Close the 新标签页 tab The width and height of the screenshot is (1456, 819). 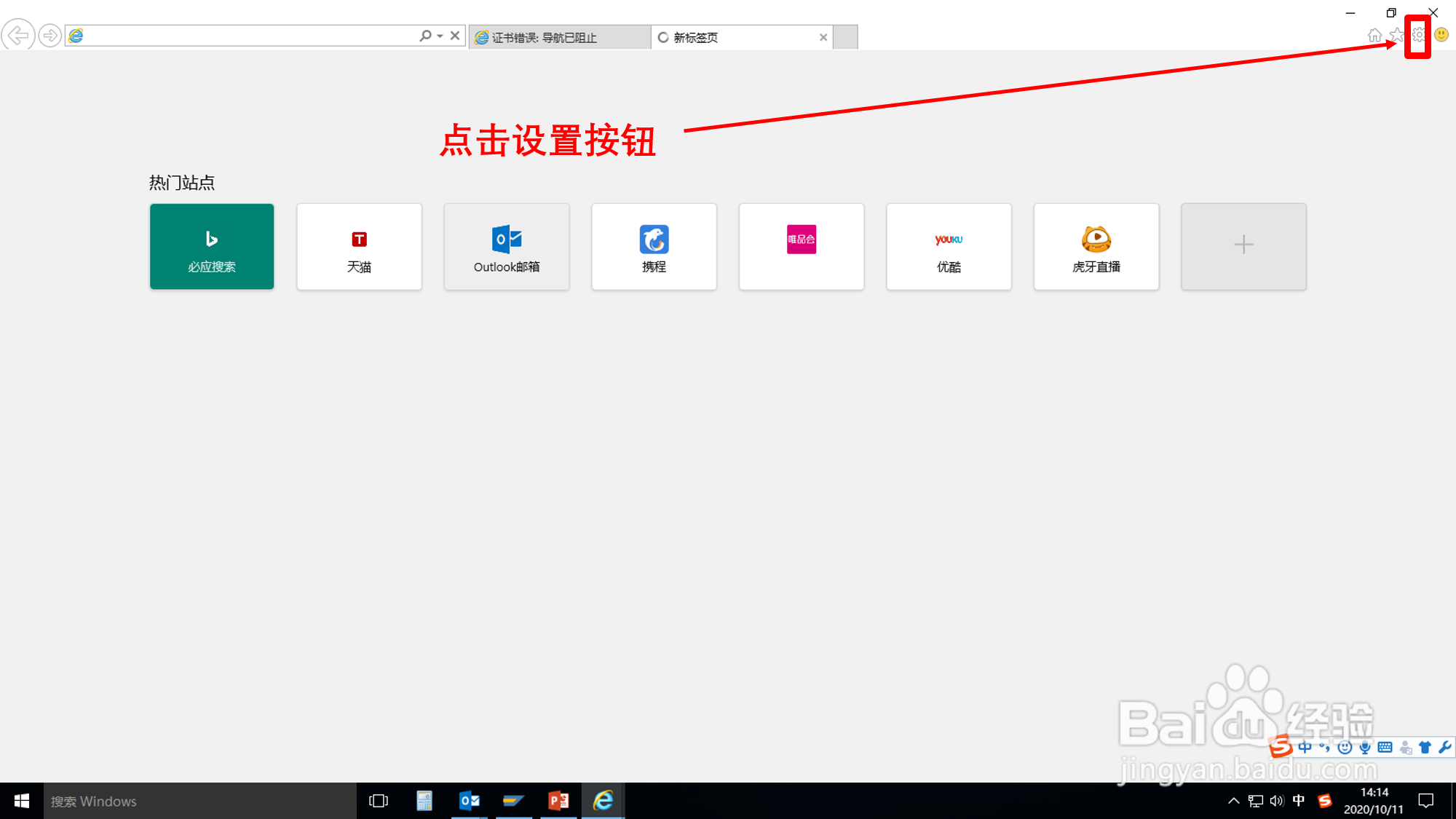(823, 37)
